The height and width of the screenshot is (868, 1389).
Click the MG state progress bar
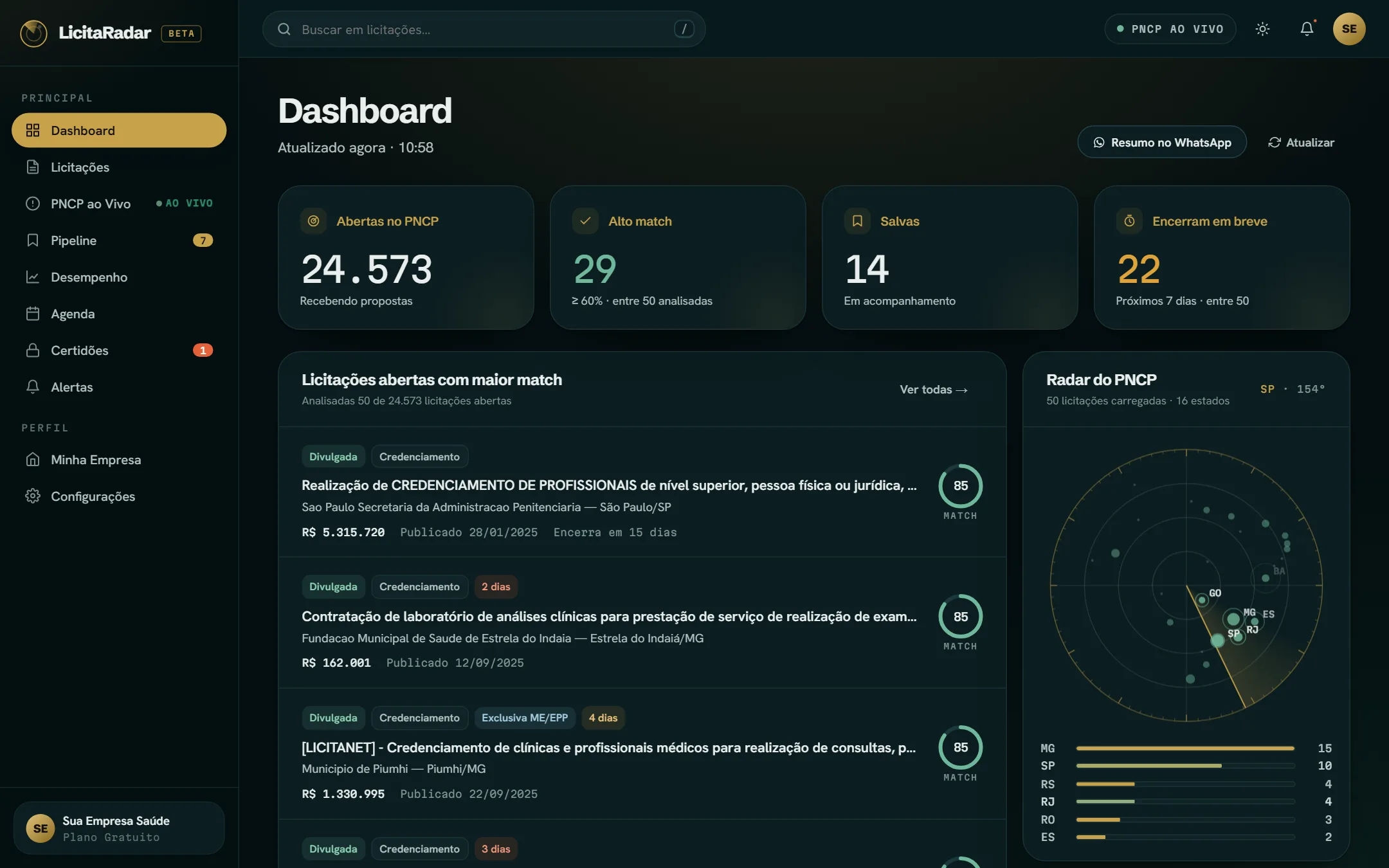click(1185, 748)
